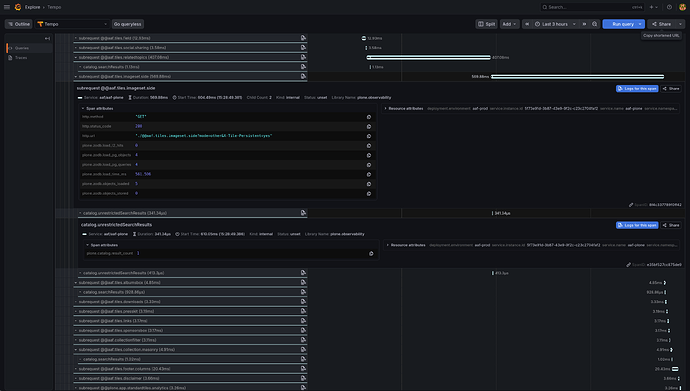Viewport: 690px width, 391px height.
Task: Open logs icon for albumsbox span row
Action: pos(303,282)
